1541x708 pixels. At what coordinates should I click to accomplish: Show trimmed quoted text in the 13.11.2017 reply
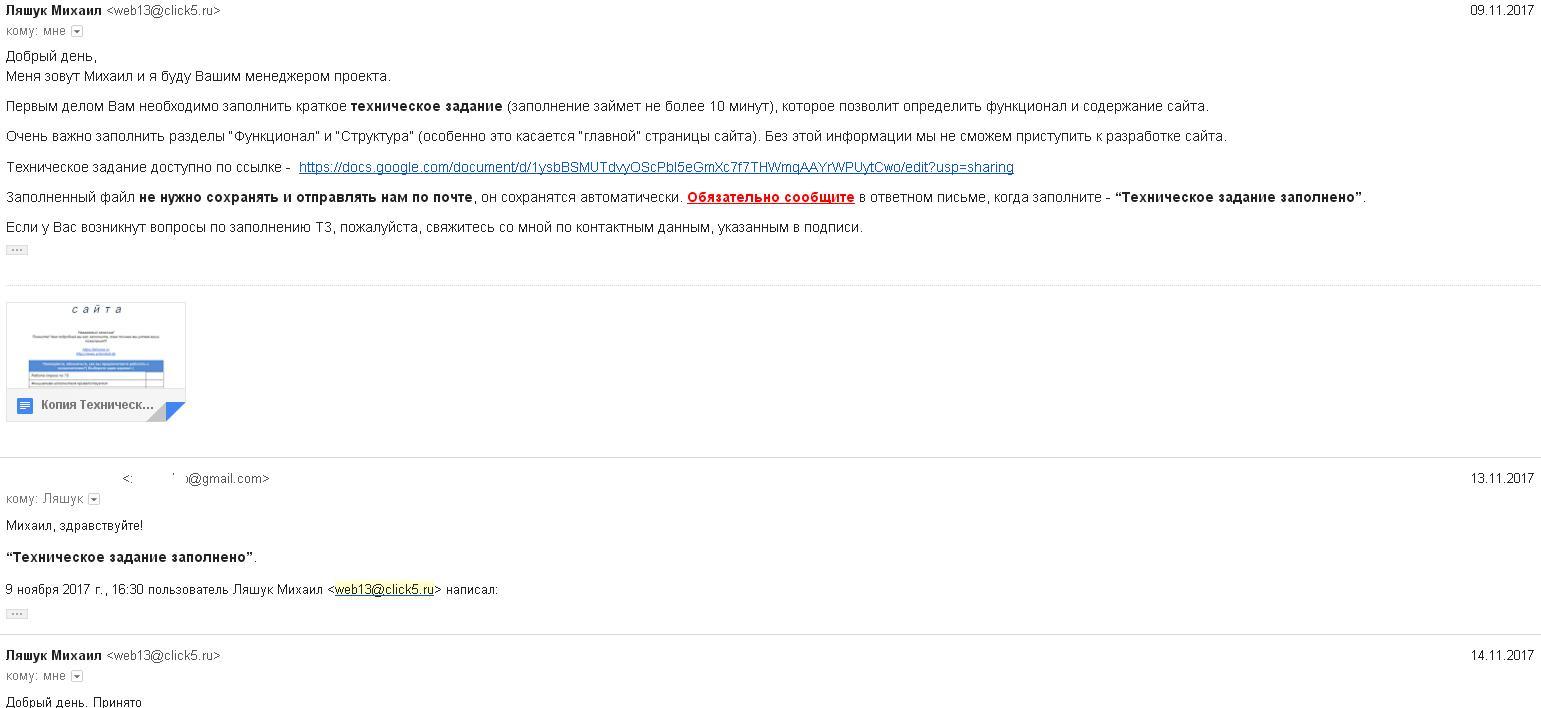click(x=17, y=614)
